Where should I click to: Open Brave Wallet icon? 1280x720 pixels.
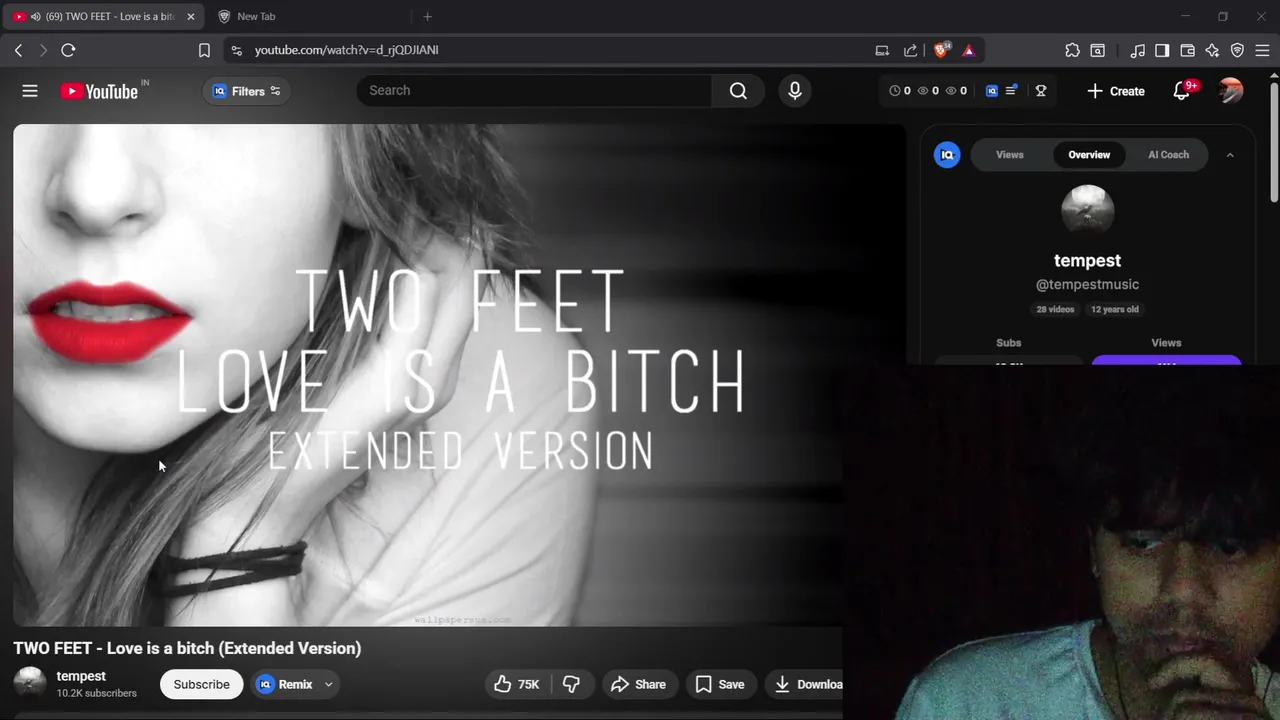(x=1188, y=50)
